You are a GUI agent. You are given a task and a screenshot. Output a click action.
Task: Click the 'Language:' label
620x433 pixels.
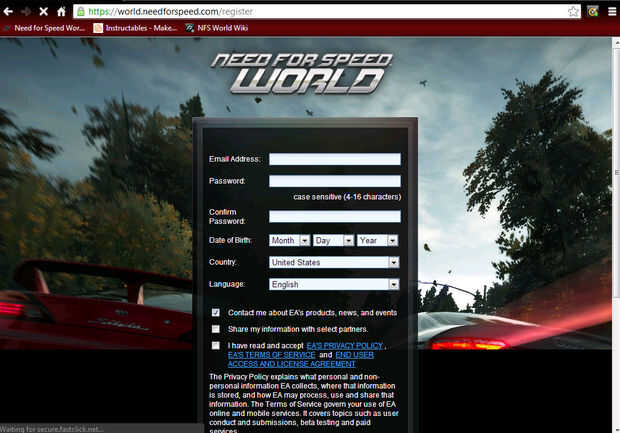pyautogui.click(x=227, y=284)
